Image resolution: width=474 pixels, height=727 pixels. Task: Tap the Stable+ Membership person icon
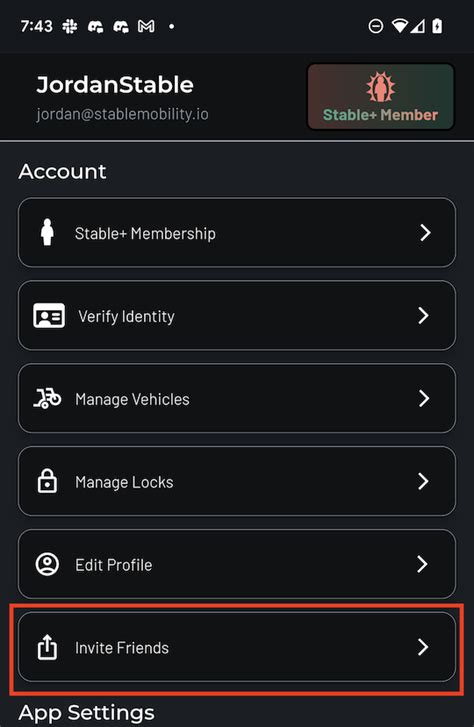(x=47, y=232)
